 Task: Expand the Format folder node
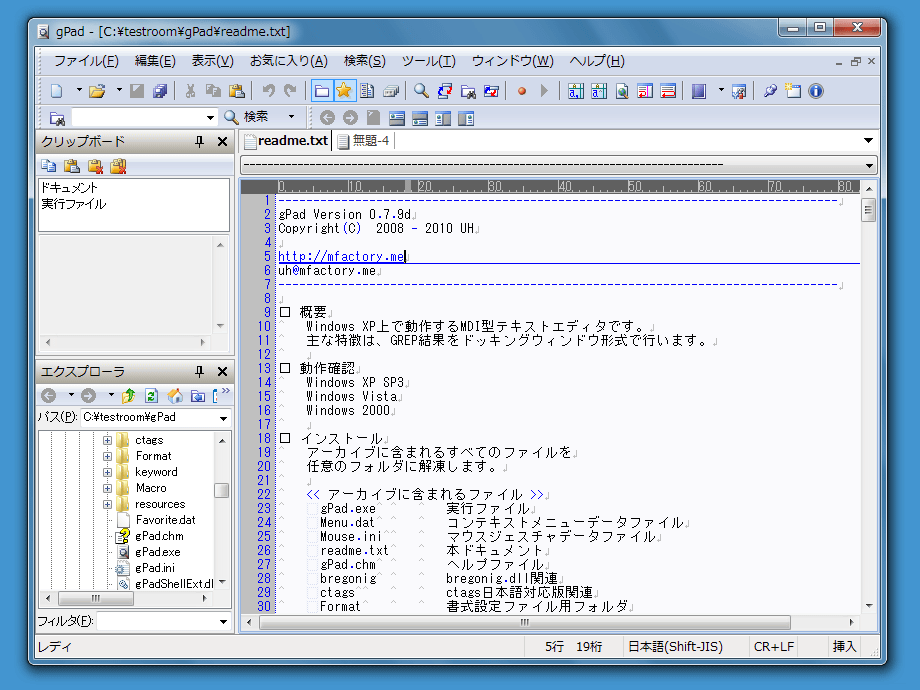107,456
